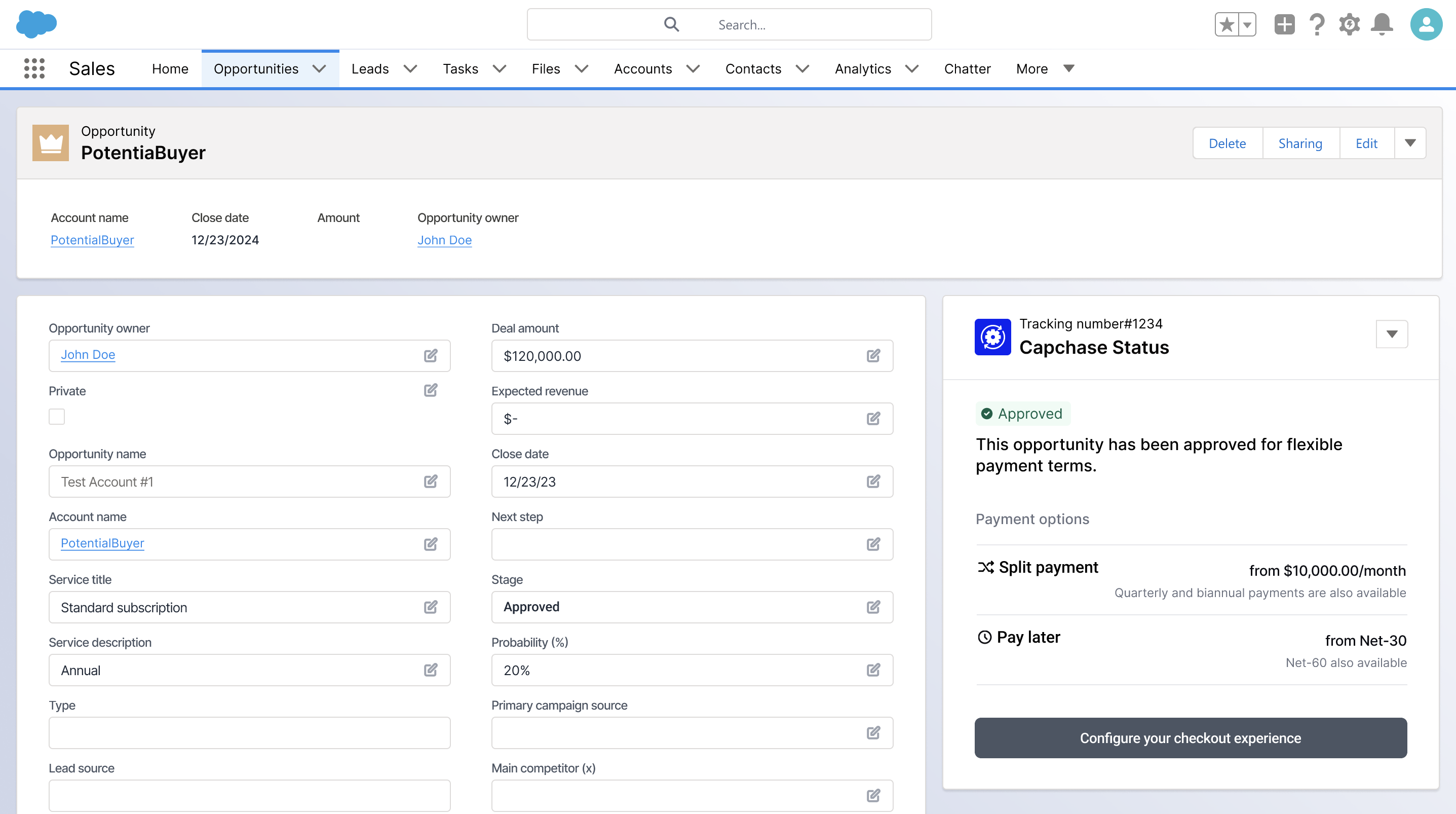Edit the Opportunity name pencil icon
The image size is (1456, 814).
[431, 482]
